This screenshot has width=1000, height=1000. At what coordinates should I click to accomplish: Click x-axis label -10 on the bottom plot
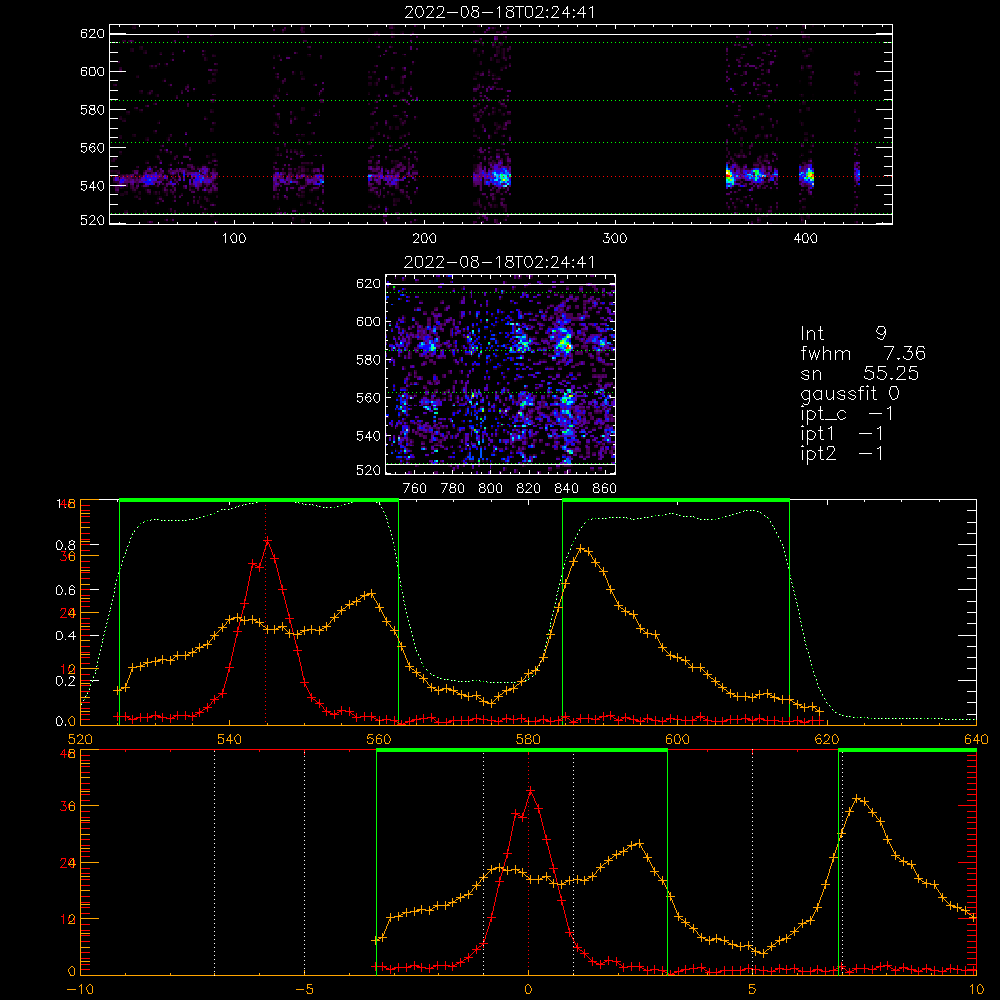point(80,990)
